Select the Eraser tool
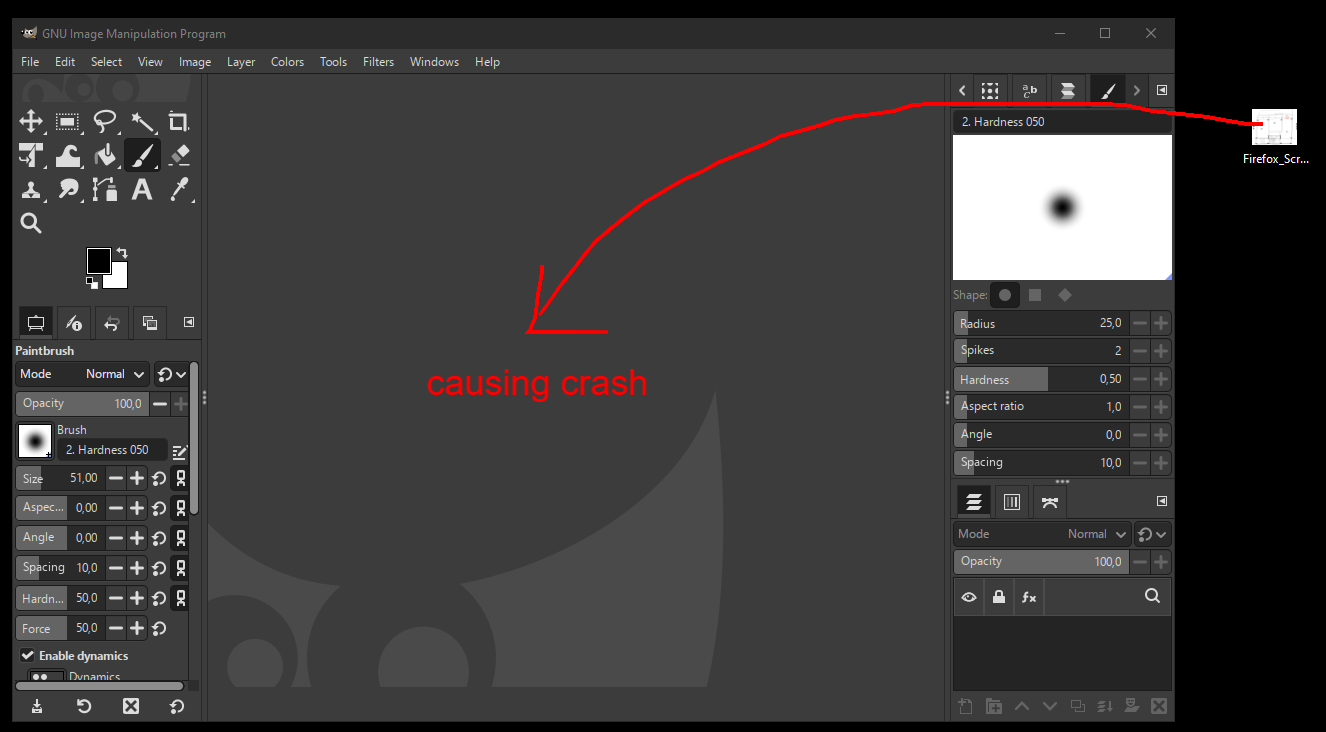Screen dimensions: 1326x732 point(179,156)
